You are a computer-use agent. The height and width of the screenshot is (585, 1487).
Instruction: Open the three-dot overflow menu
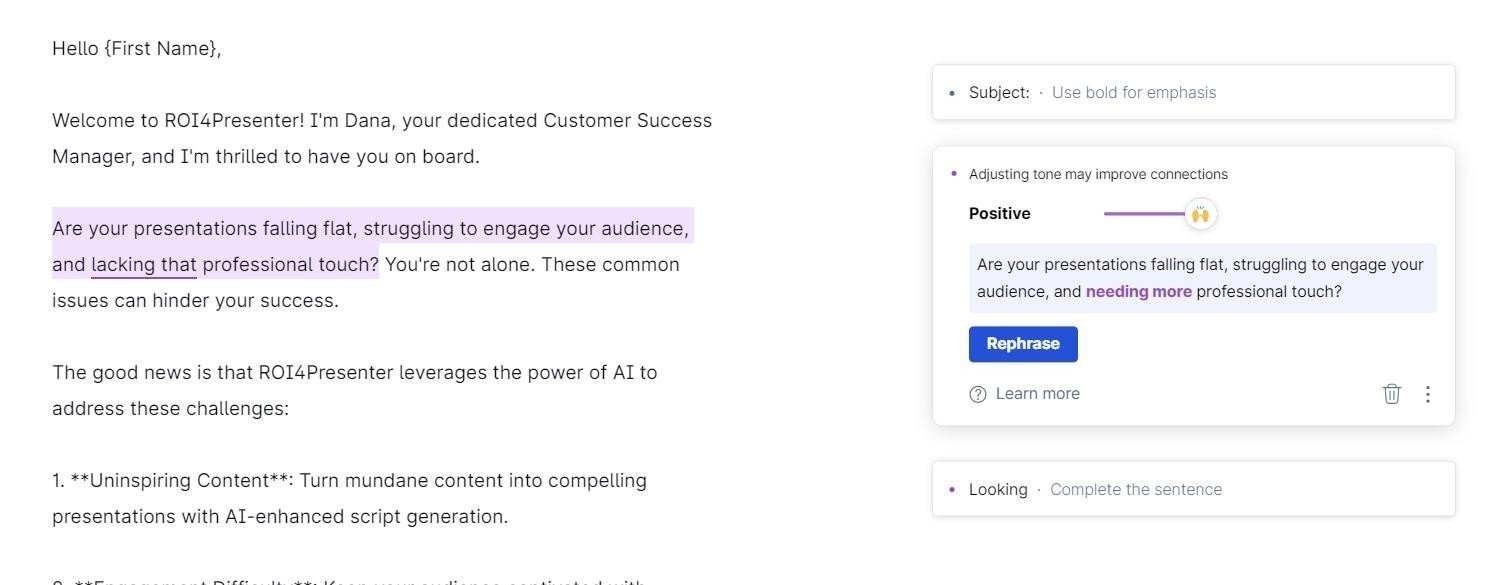tap(1428, 393)
